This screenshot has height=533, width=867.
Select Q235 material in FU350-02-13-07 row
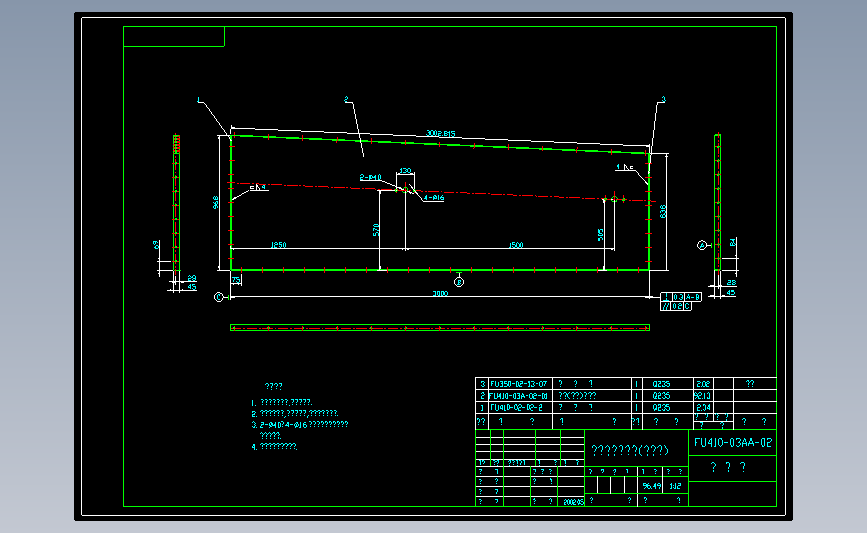pyautogui.click(x=661, y=384)
